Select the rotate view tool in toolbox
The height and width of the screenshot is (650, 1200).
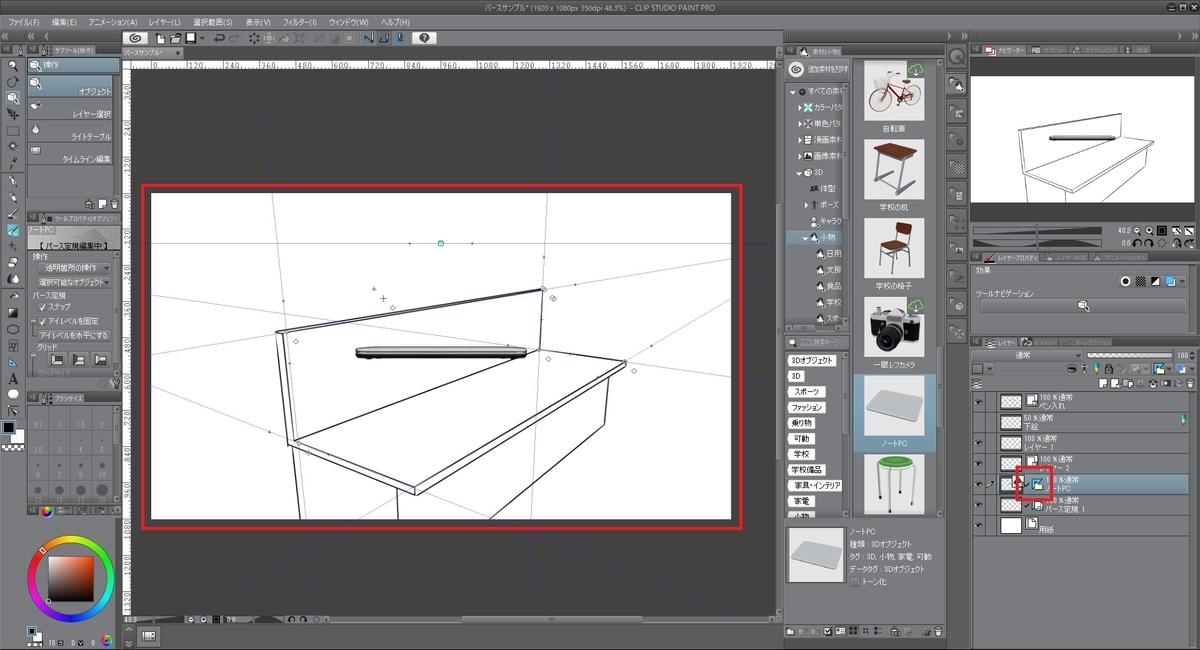pyautogui.click(x=13, y=81)
